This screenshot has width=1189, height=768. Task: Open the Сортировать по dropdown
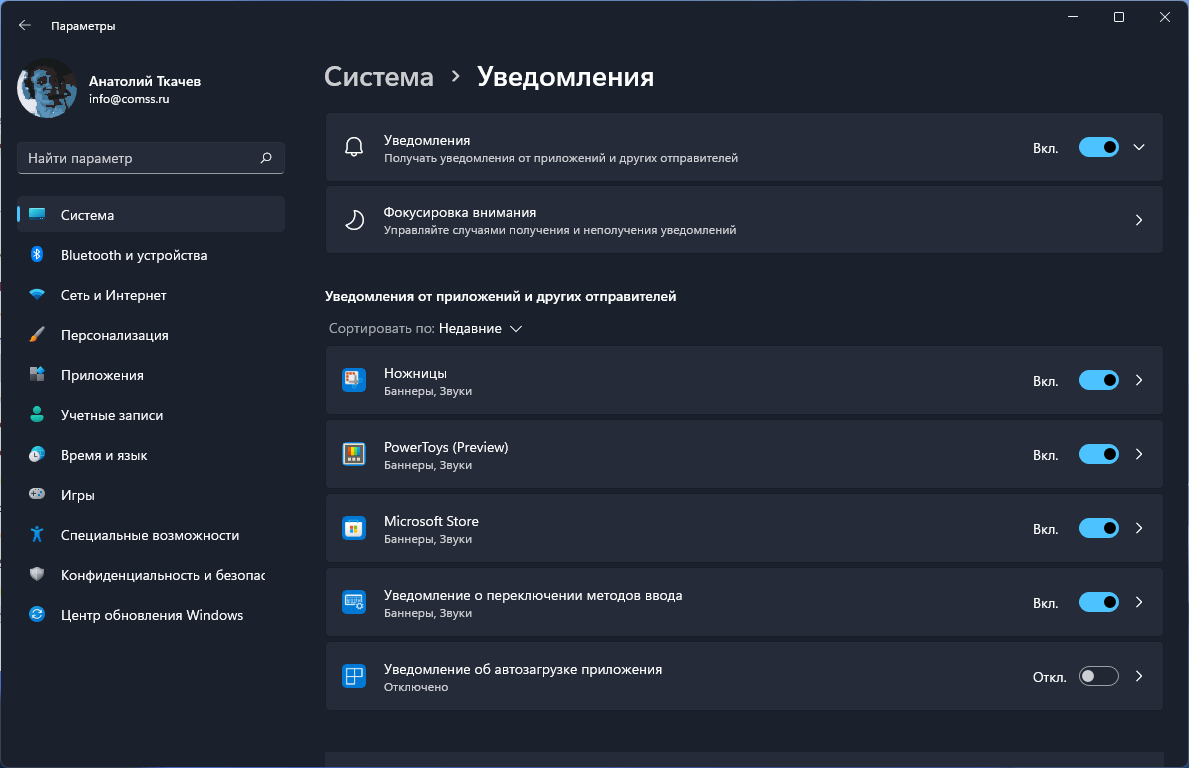480,328
